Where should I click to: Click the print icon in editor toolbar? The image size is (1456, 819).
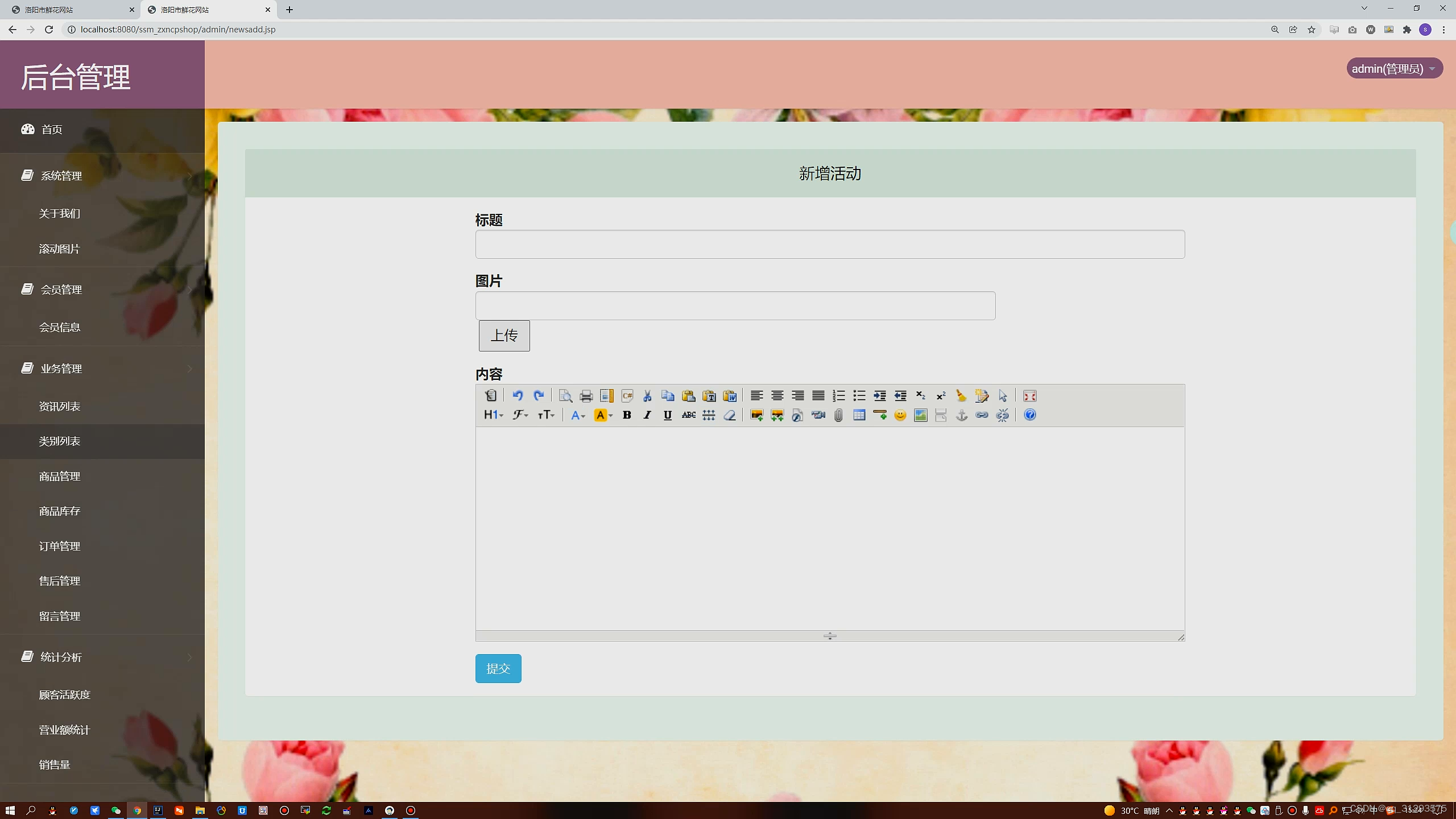tap(586, 396)
